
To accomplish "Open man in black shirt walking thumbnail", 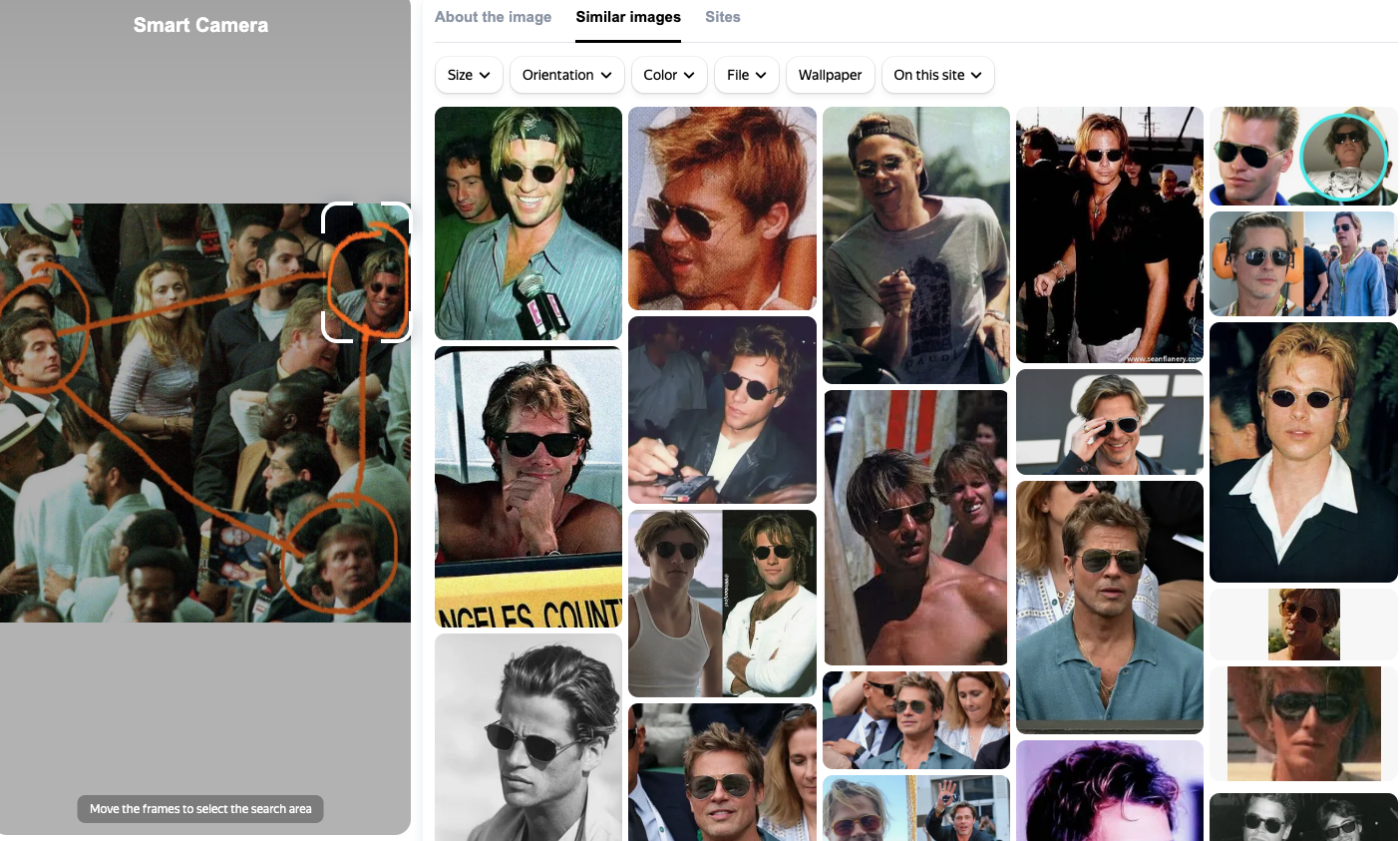I will pyautogui.click(x=1110, y=234).
